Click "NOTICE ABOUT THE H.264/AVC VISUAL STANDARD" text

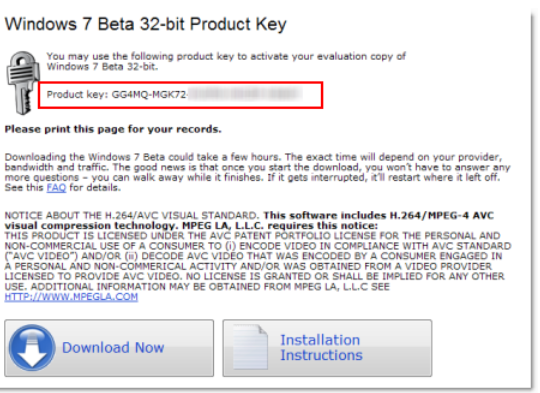[x=131, y=216]
